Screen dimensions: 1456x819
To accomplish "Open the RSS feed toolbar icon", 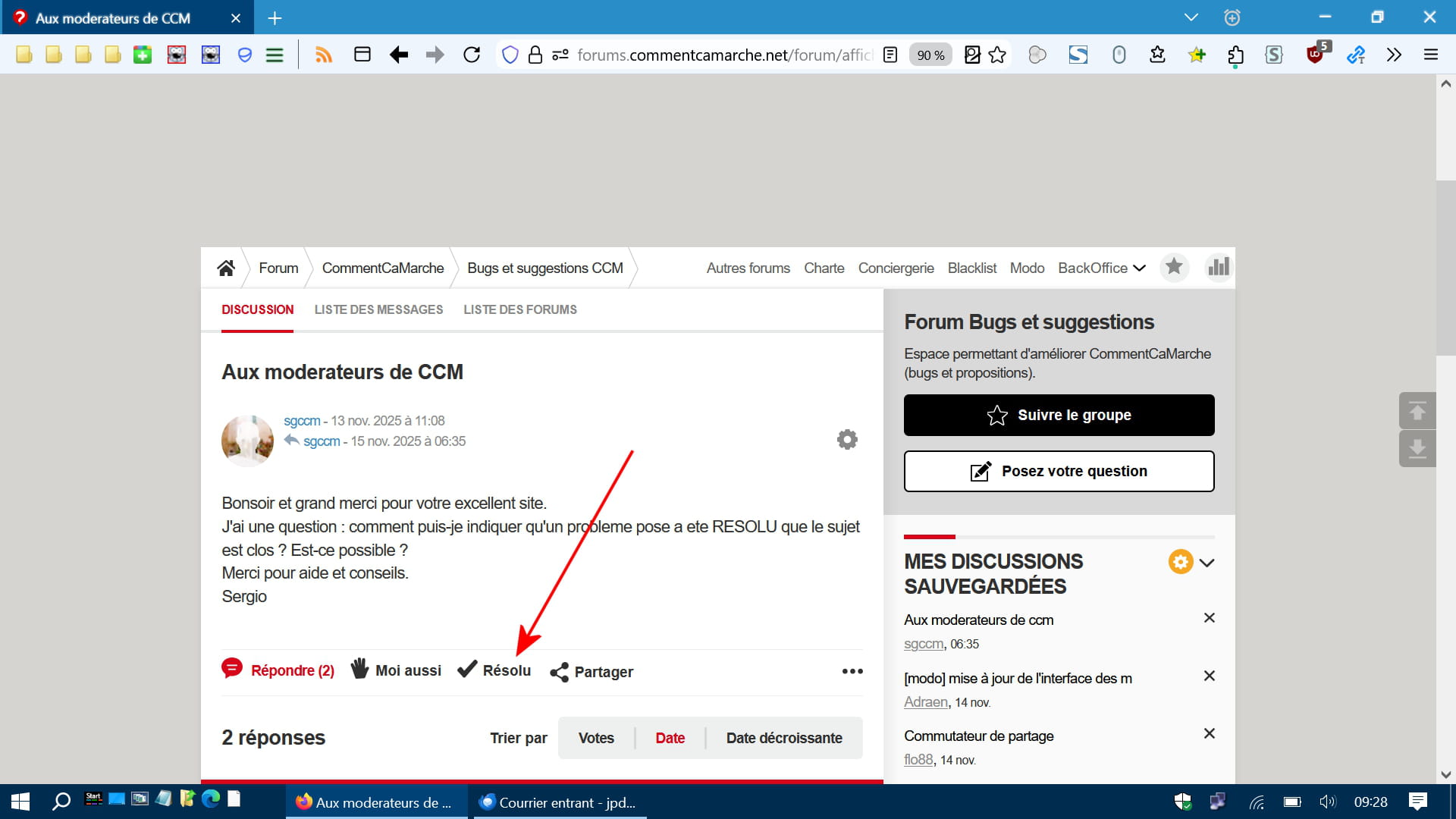I will [324, 55].
